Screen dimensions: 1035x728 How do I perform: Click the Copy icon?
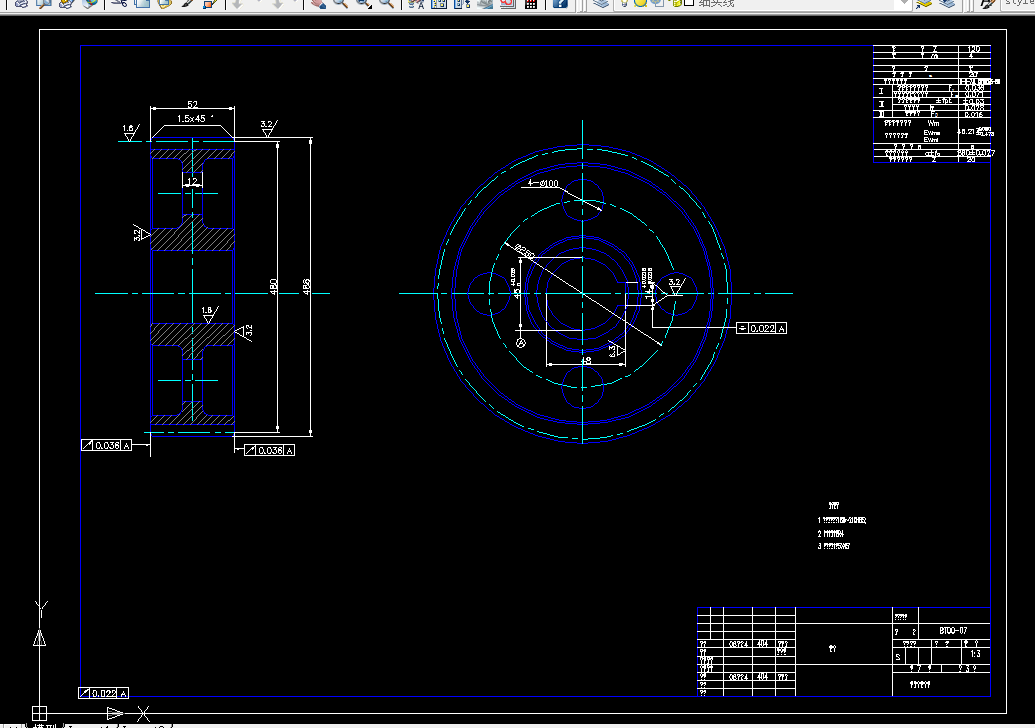(x=142, y=3)
